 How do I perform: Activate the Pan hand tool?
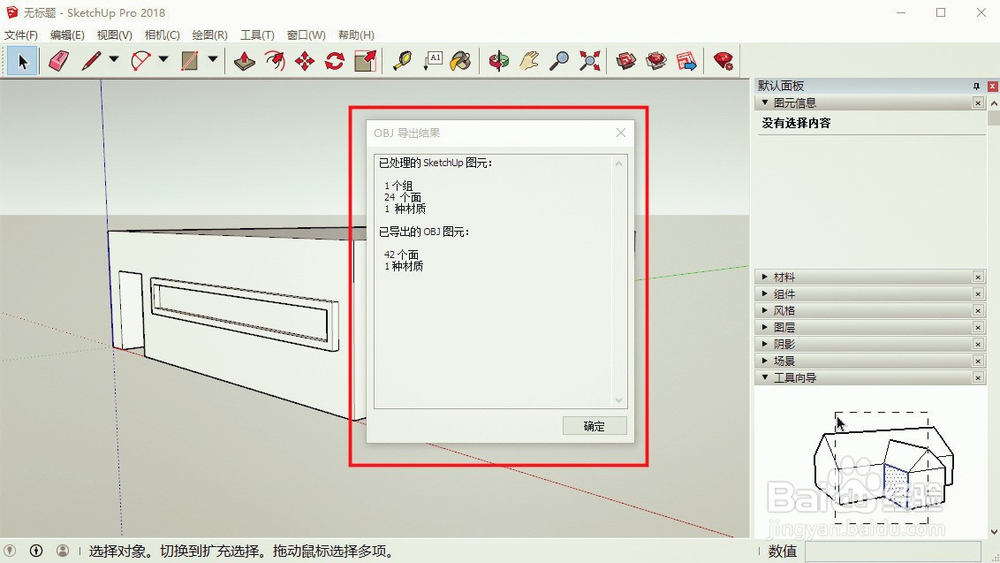point(529,61)
